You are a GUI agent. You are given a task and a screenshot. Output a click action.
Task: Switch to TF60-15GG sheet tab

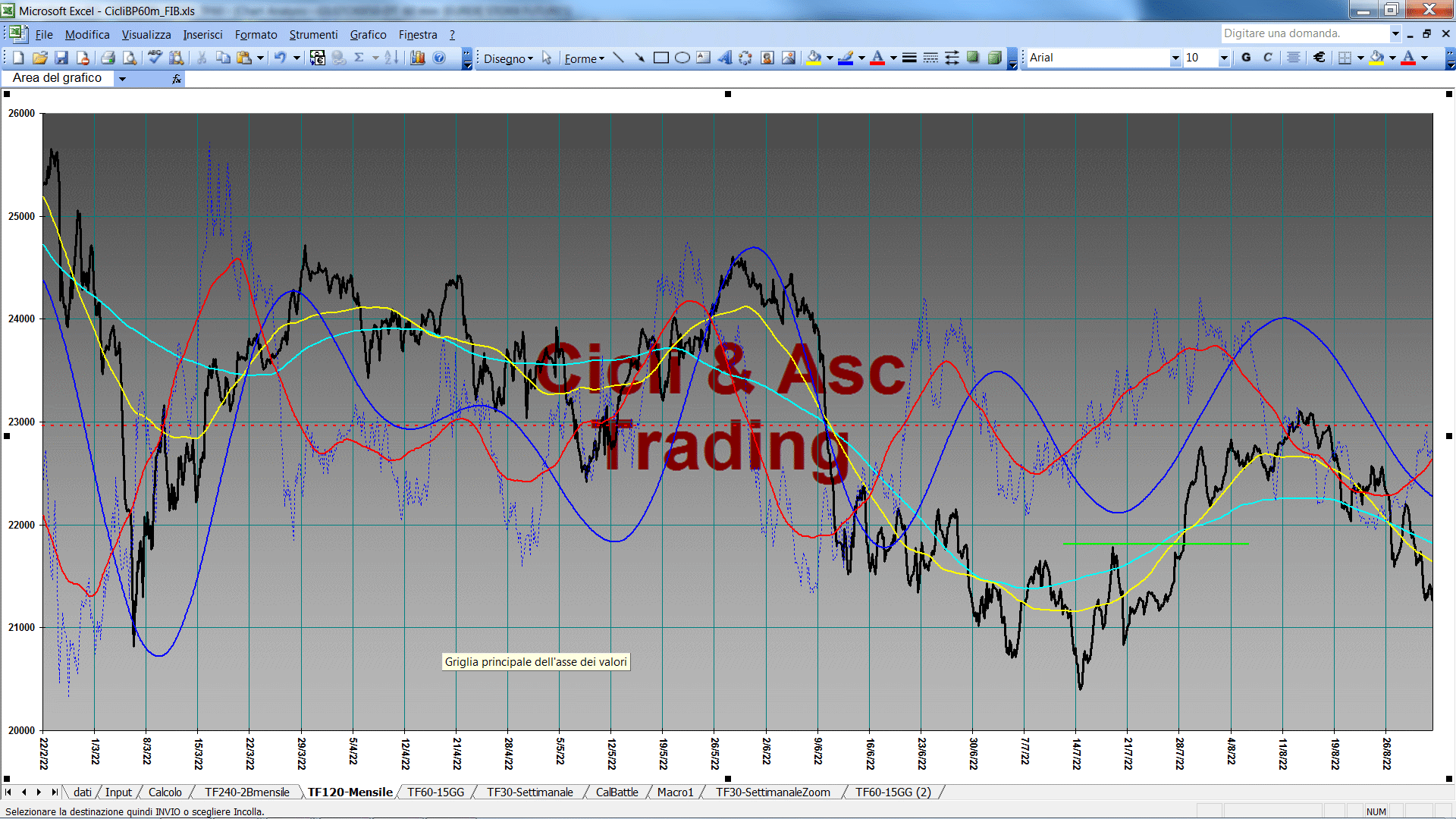(x=435, y=792)
